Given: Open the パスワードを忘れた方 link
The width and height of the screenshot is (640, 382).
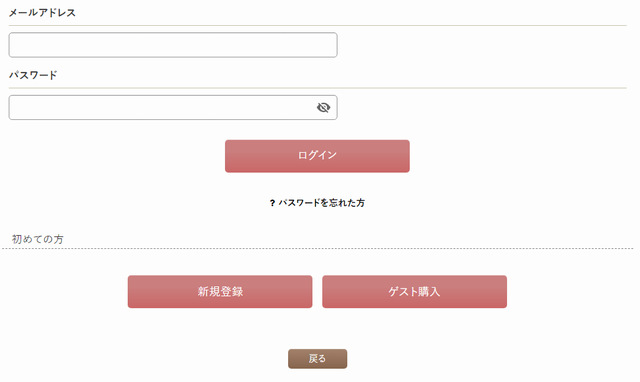Looking at the screenshot, I should pos(322,203).
